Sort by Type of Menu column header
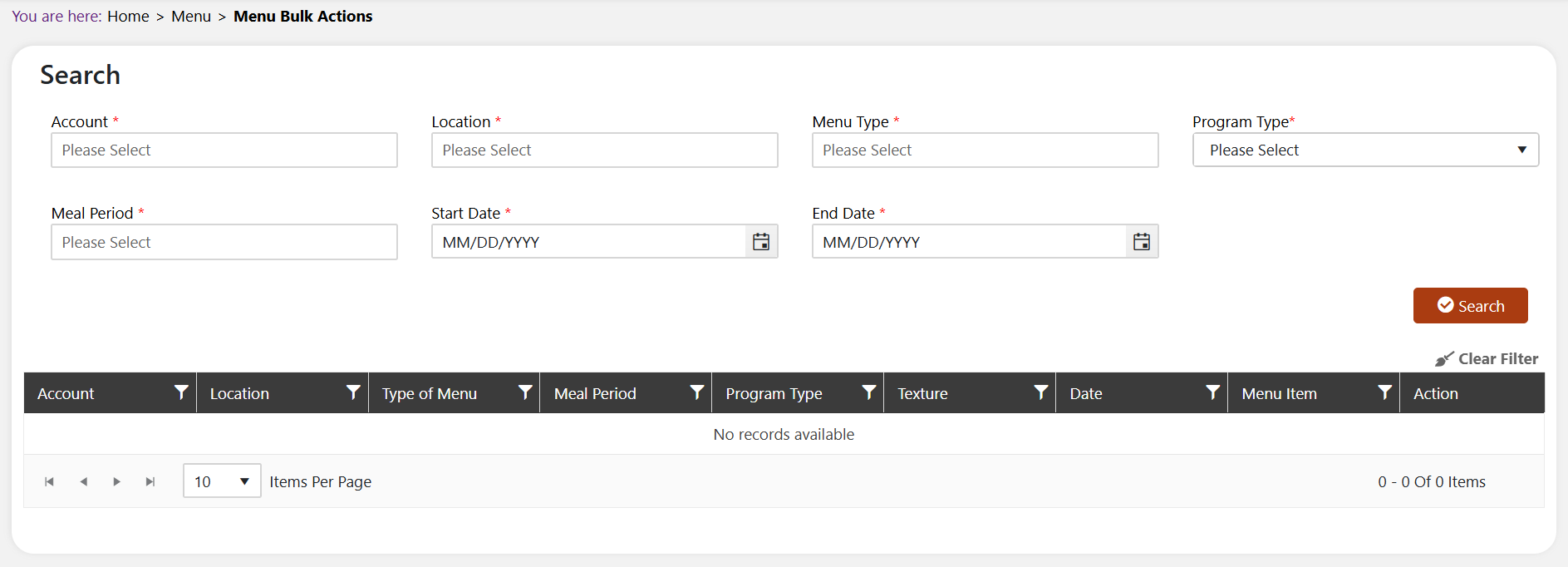The width and height of the screenshot is (1568, 567). point(430,393)
